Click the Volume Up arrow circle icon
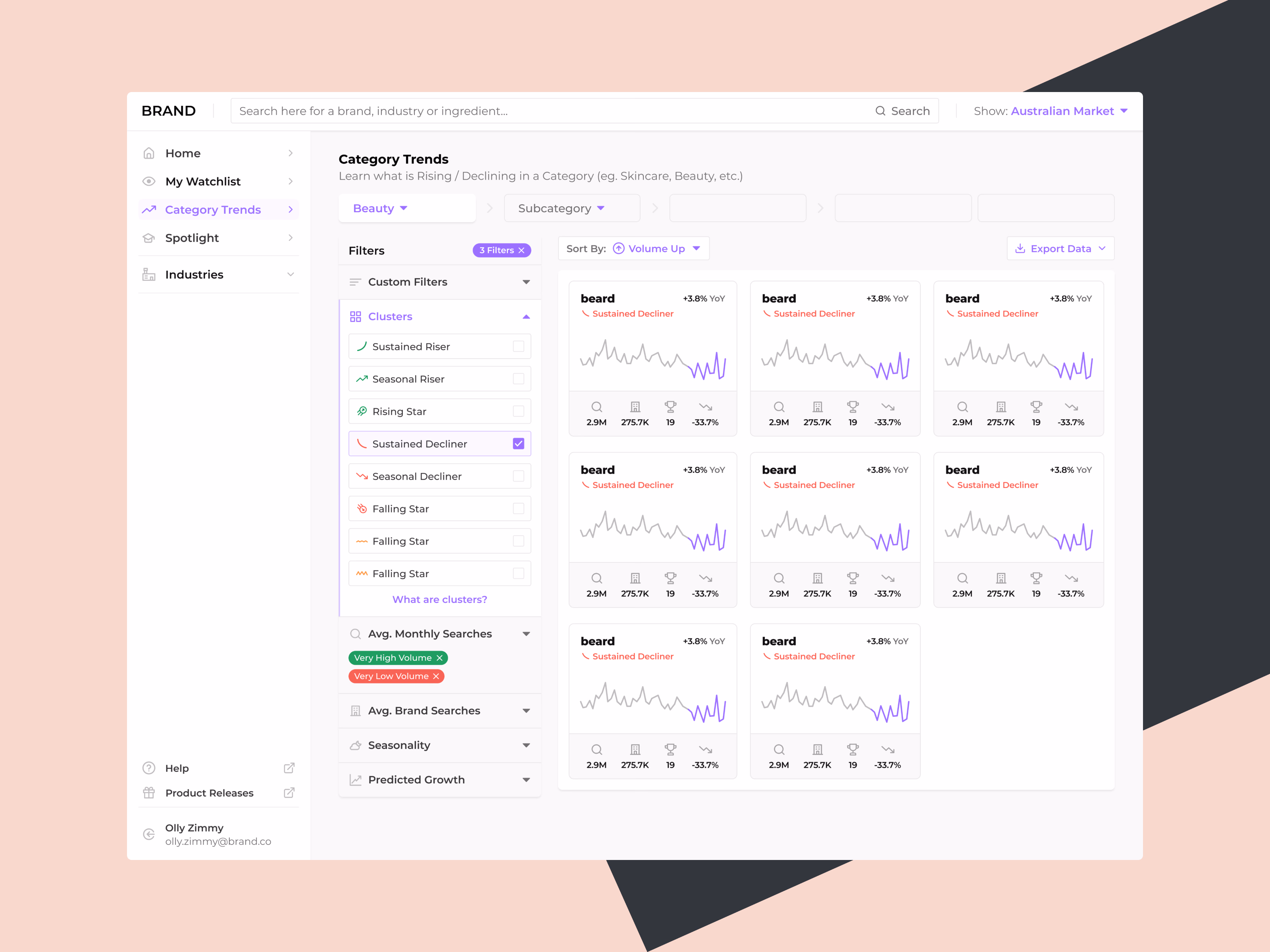This screenshot has height=952, width=1270. 618,248
